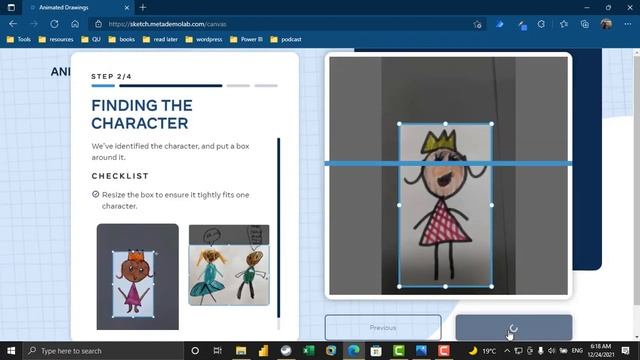
Task: Select the bottom-left crop box handle
Action: click(399, 287)
